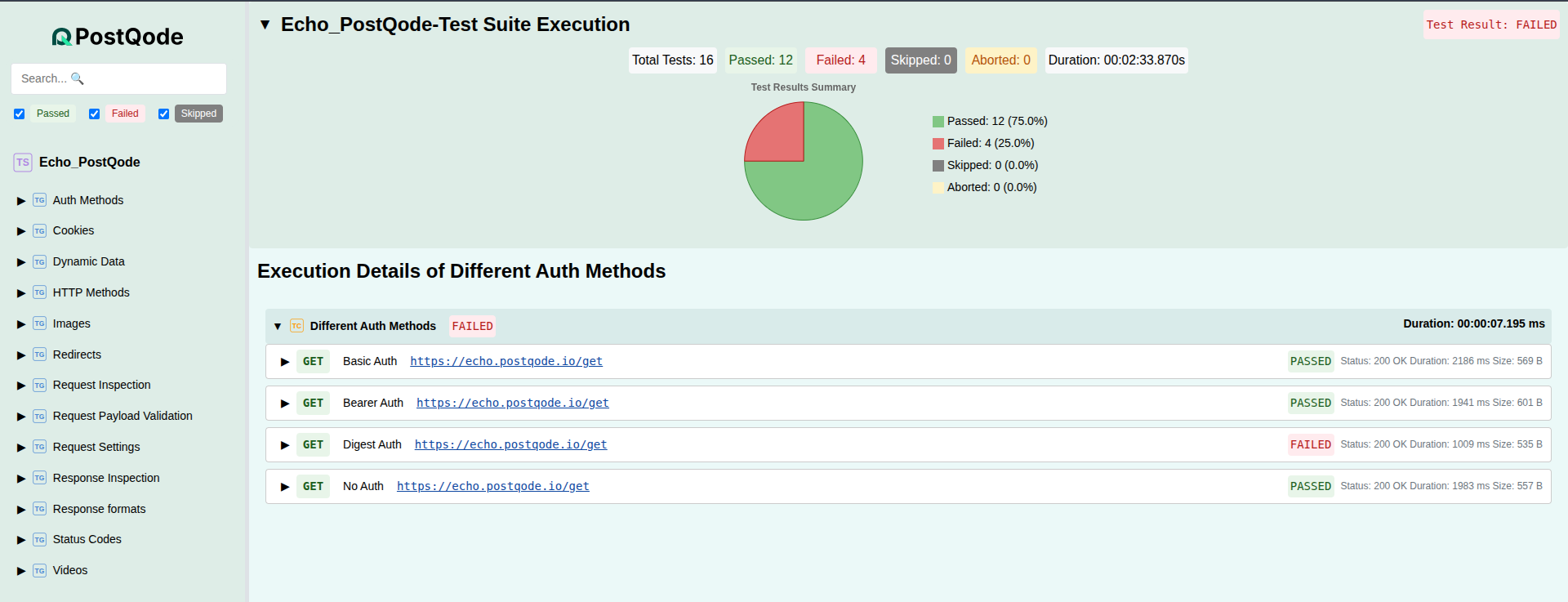1568x602 pixels.
Task: Expand the HTTP Methods tree group
Action: [x=21, y=293]
